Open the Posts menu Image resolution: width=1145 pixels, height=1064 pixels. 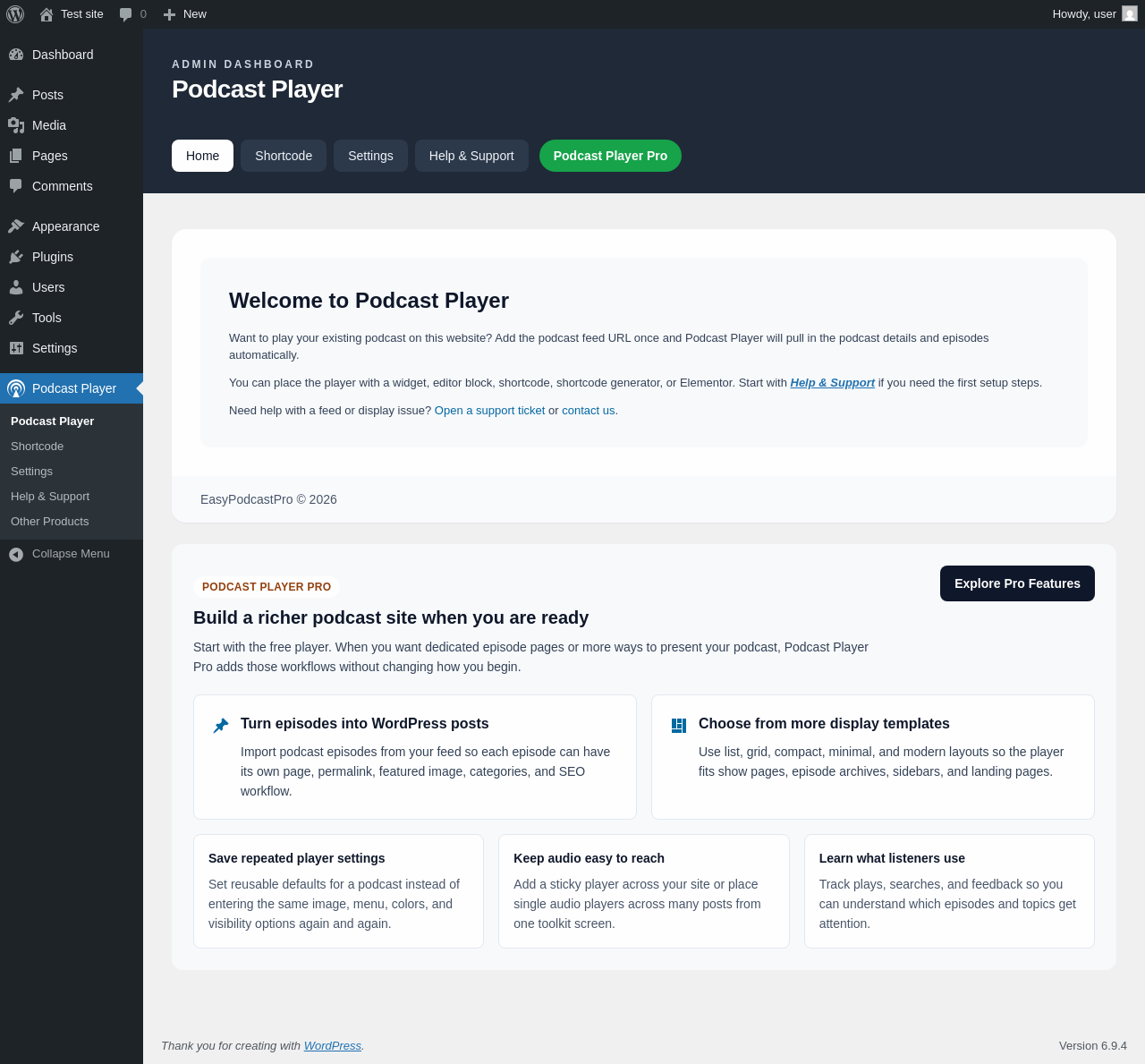click(72, 95)
